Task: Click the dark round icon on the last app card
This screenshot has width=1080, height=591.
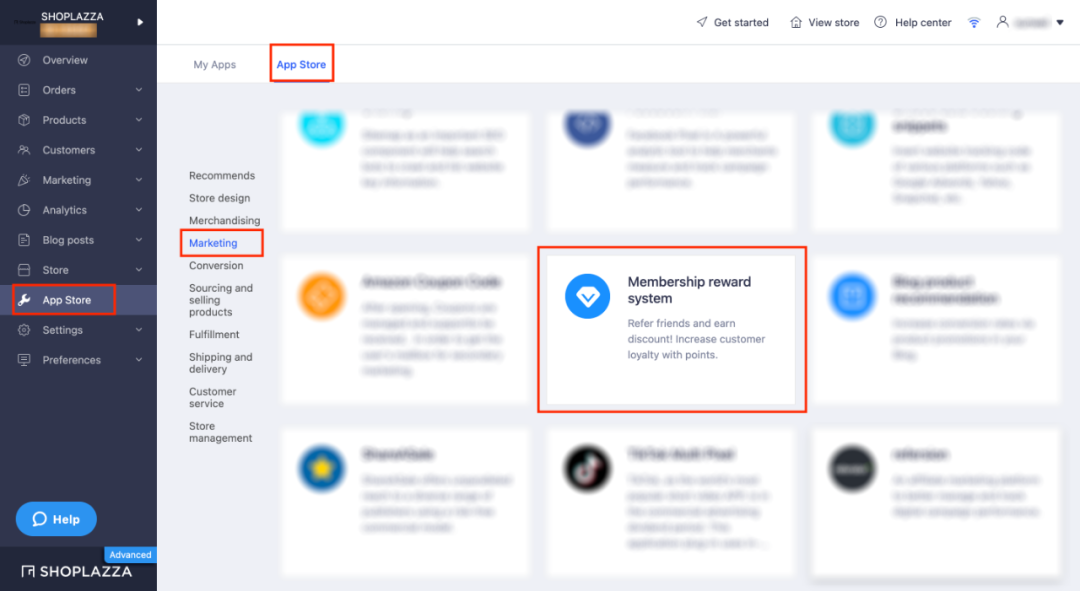Action: (852, 468)
